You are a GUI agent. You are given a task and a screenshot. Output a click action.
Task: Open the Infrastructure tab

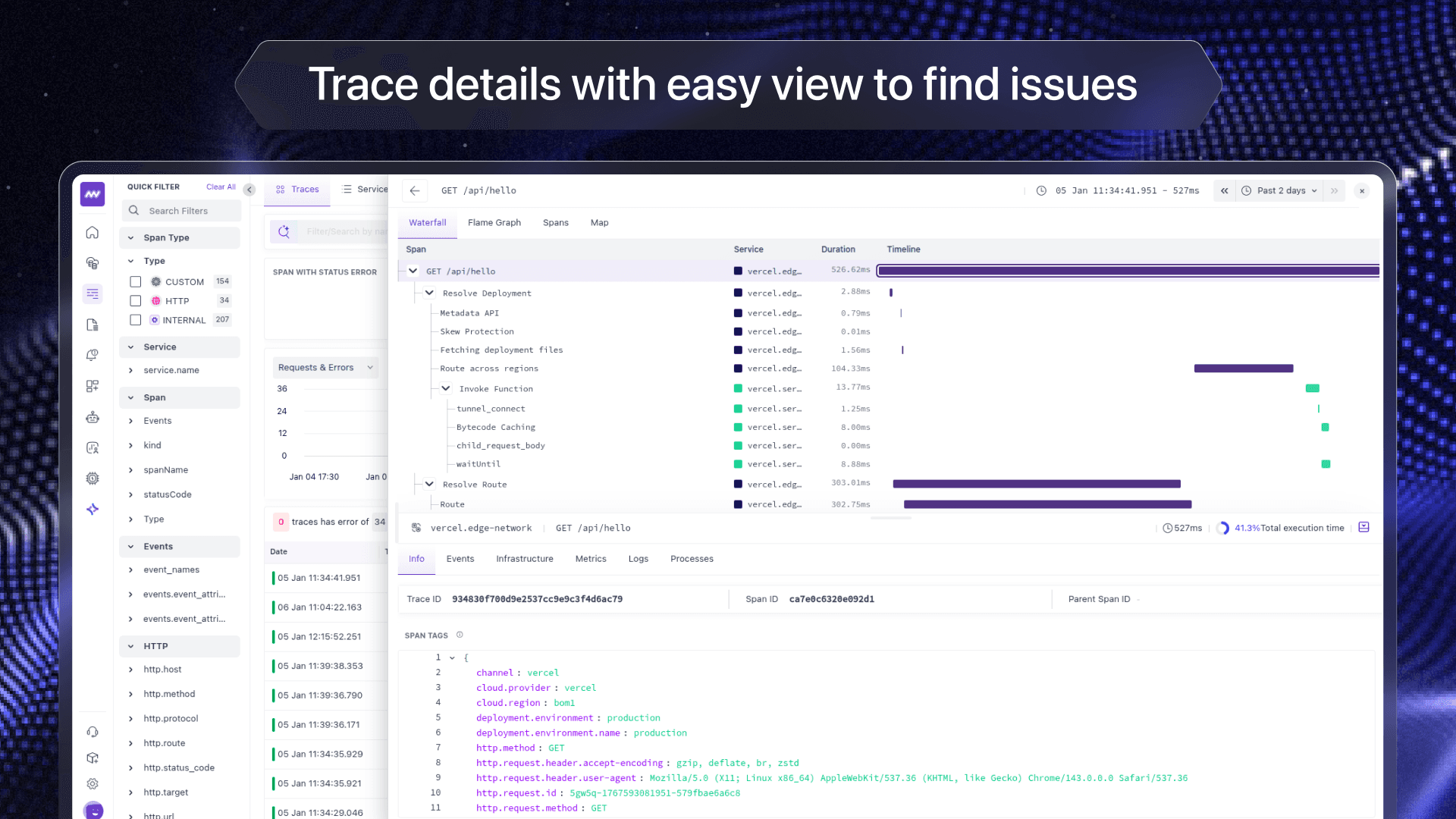(524, 559)
